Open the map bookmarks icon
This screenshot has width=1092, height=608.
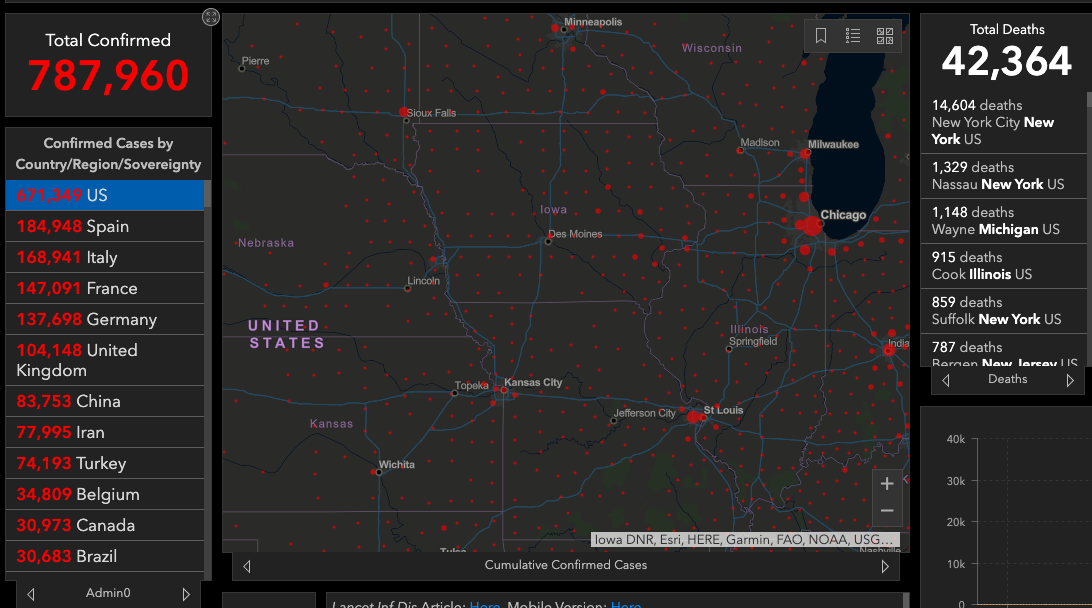click(821, 36)
